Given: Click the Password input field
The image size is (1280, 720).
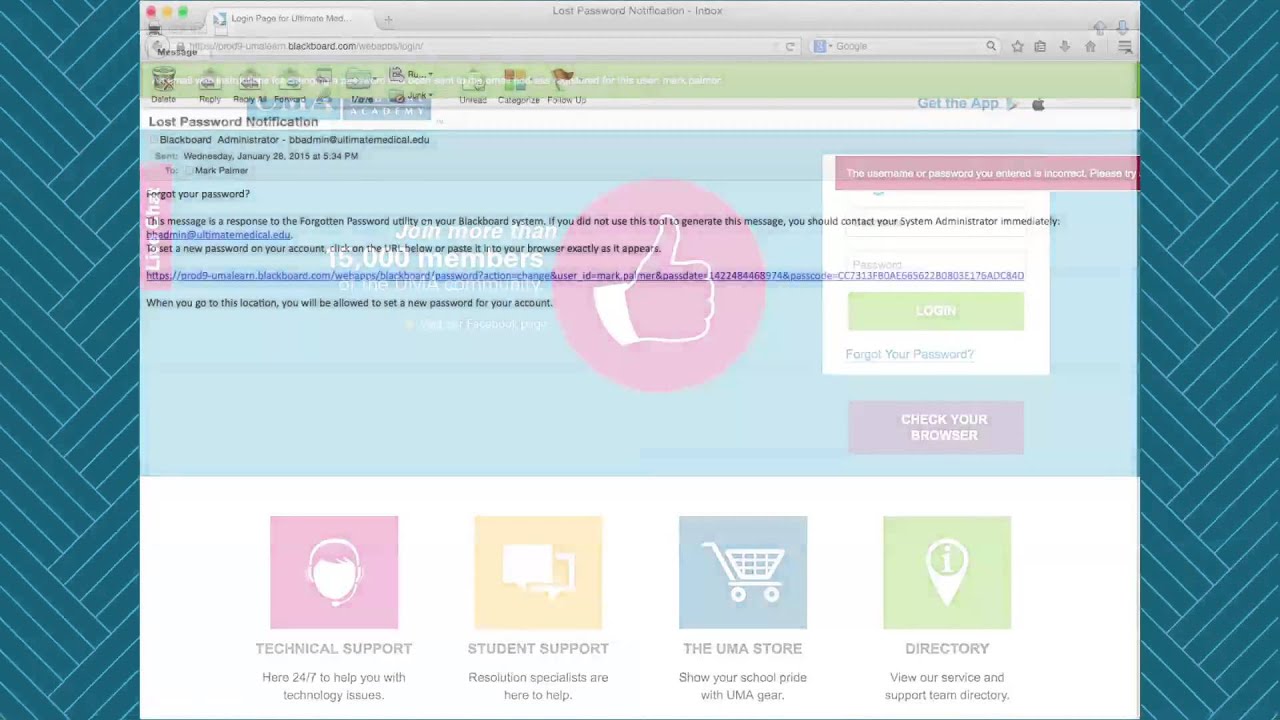Looking at the screenshot, I should [936, 265].
